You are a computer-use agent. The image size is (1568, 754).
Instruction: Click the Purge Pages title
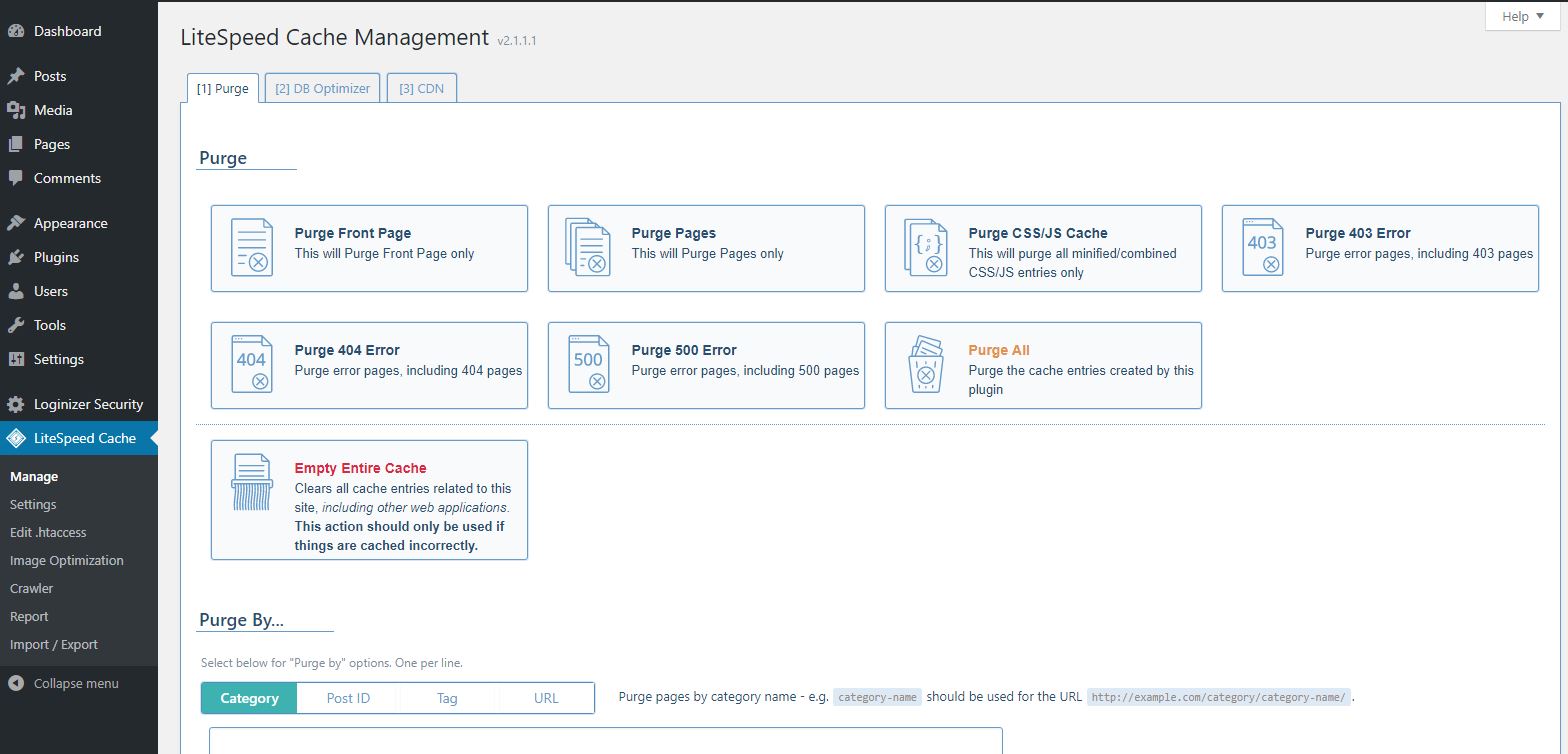[674, 233]
